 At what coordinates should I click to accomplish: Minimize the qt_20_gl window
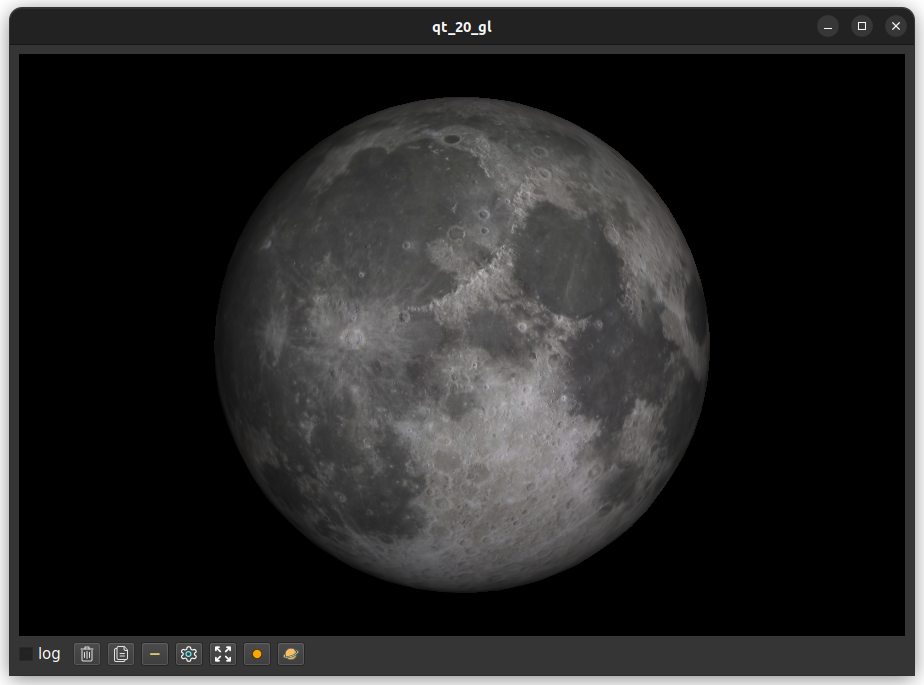pyautogui.click(x=827, y=27)
